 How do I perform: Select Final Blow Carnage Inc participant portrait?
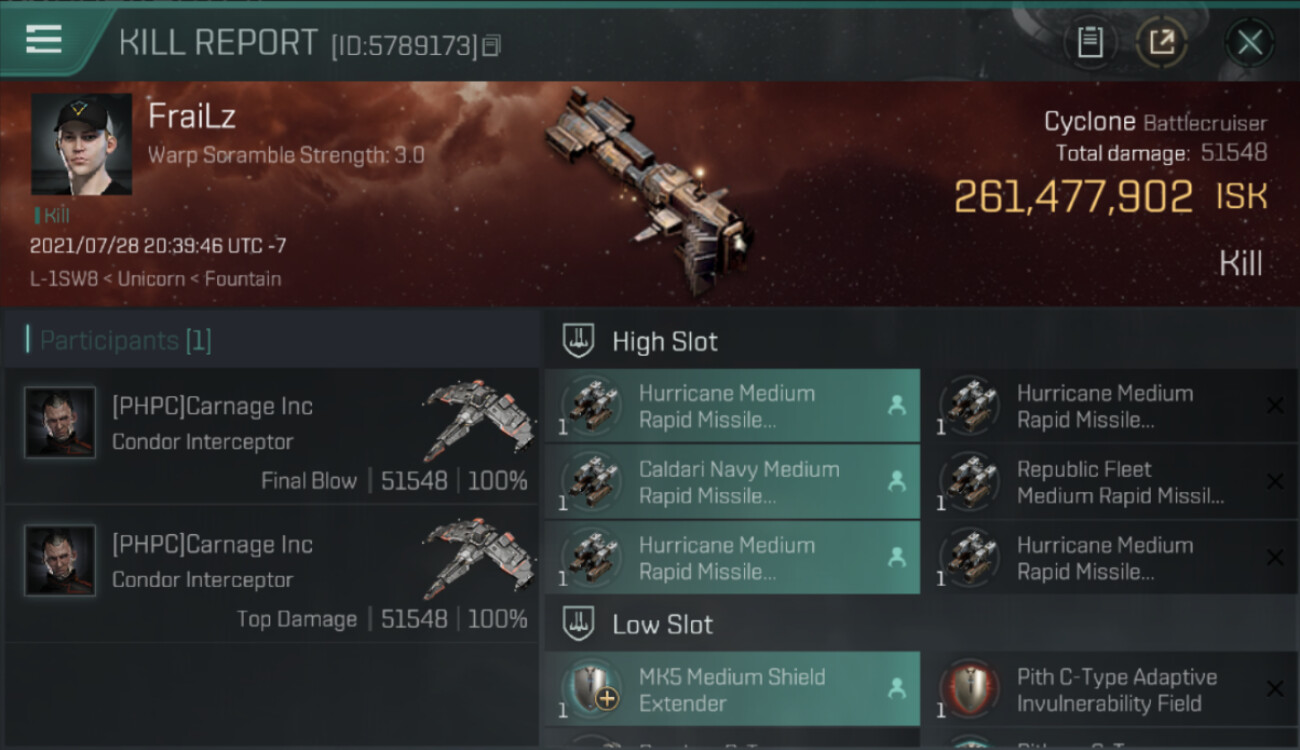click(60, 422)
